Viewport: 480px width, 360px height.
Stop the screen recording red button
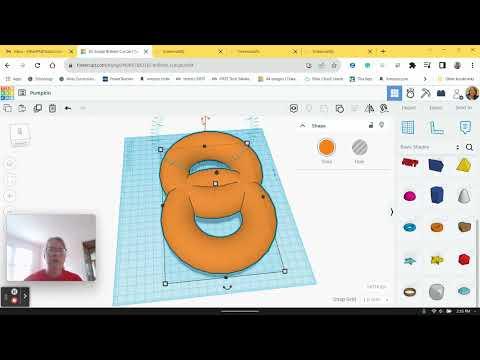click(14, 300)
